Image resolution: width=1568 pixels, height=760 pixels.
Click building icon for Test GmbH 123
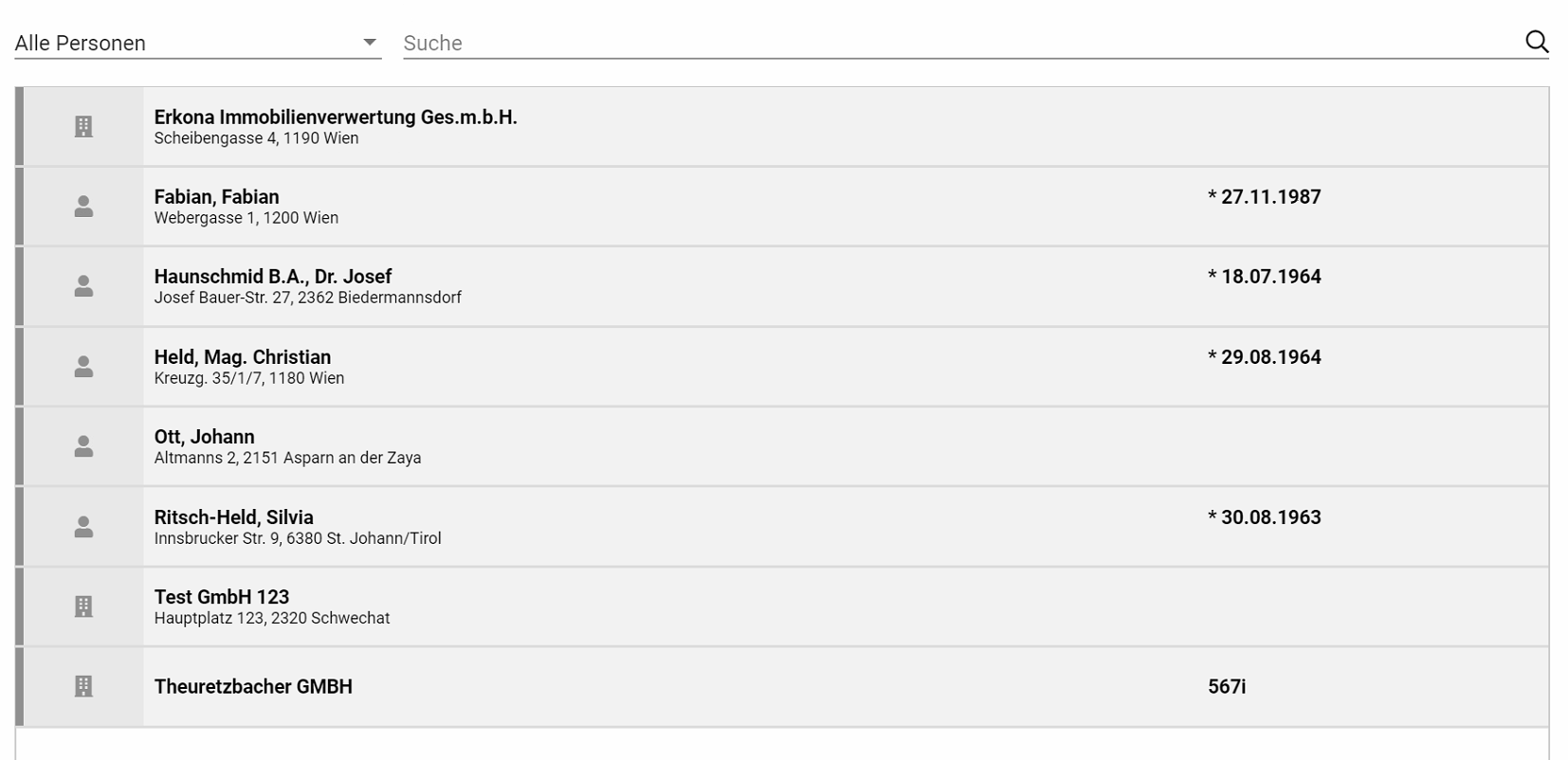pos(83,606)
